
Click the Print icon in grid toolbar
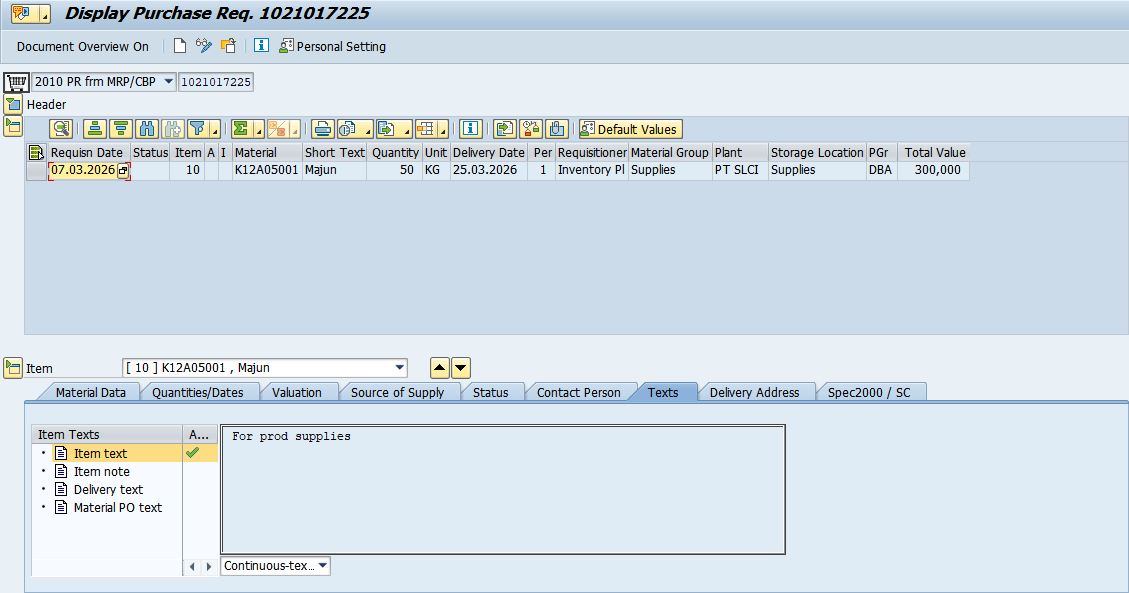click(x=322, y=129)
